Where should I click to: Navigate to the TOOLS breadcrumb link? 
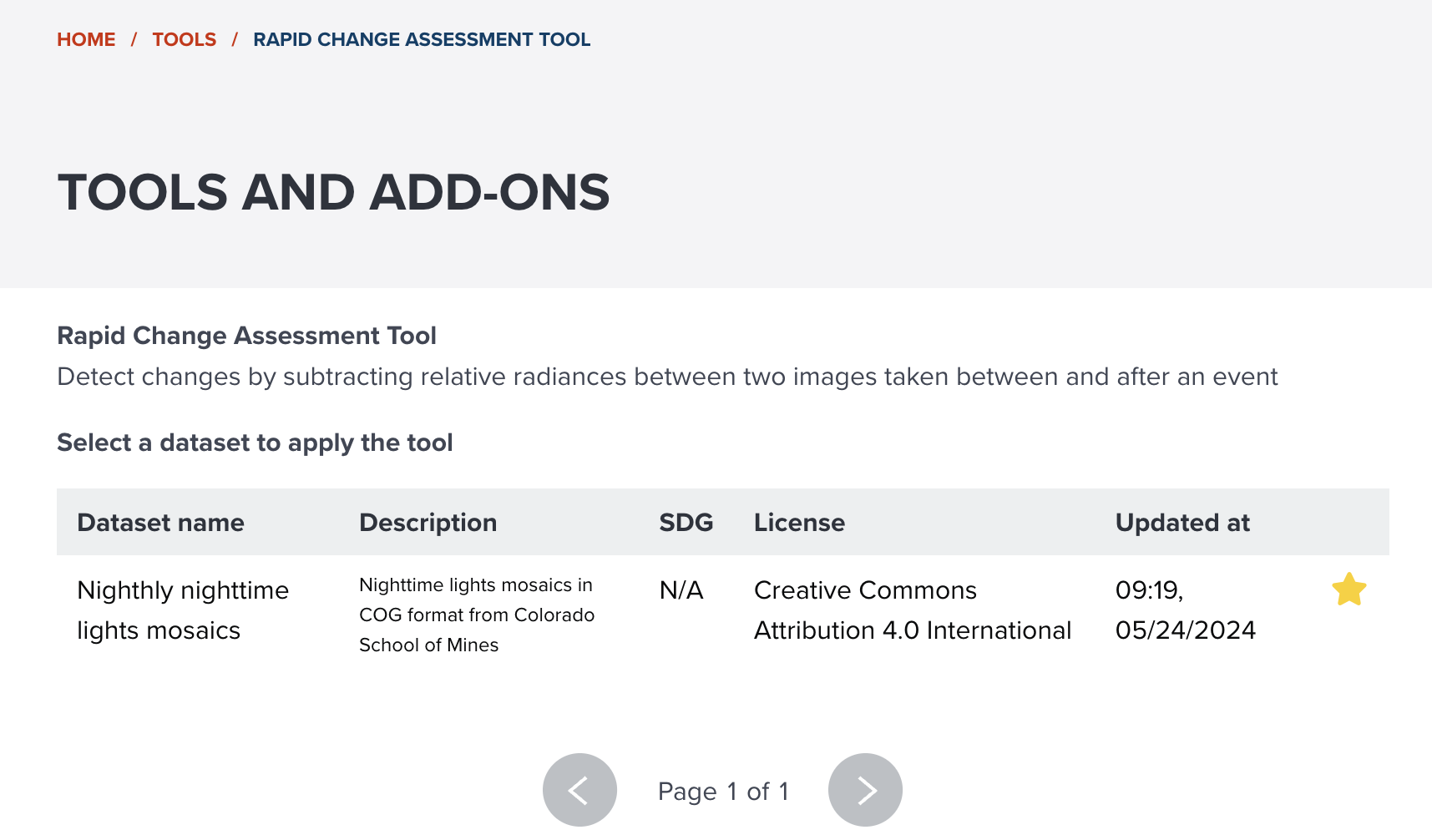[184, 39]
